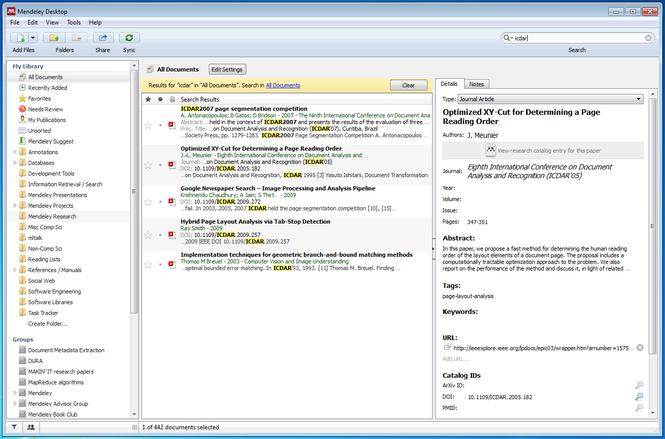Favorite the Google Newspaper Search paper star
Image resolution: width=665 pixels, height=439 pixels.
pos(148,201)
